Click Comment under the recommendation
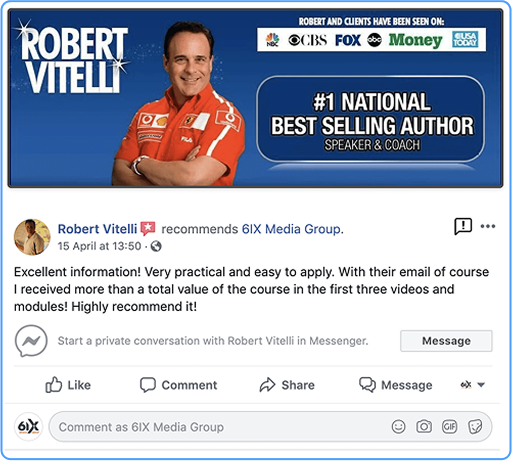The image size is (512, 461). pyautogui.click(x=178, y=385)
